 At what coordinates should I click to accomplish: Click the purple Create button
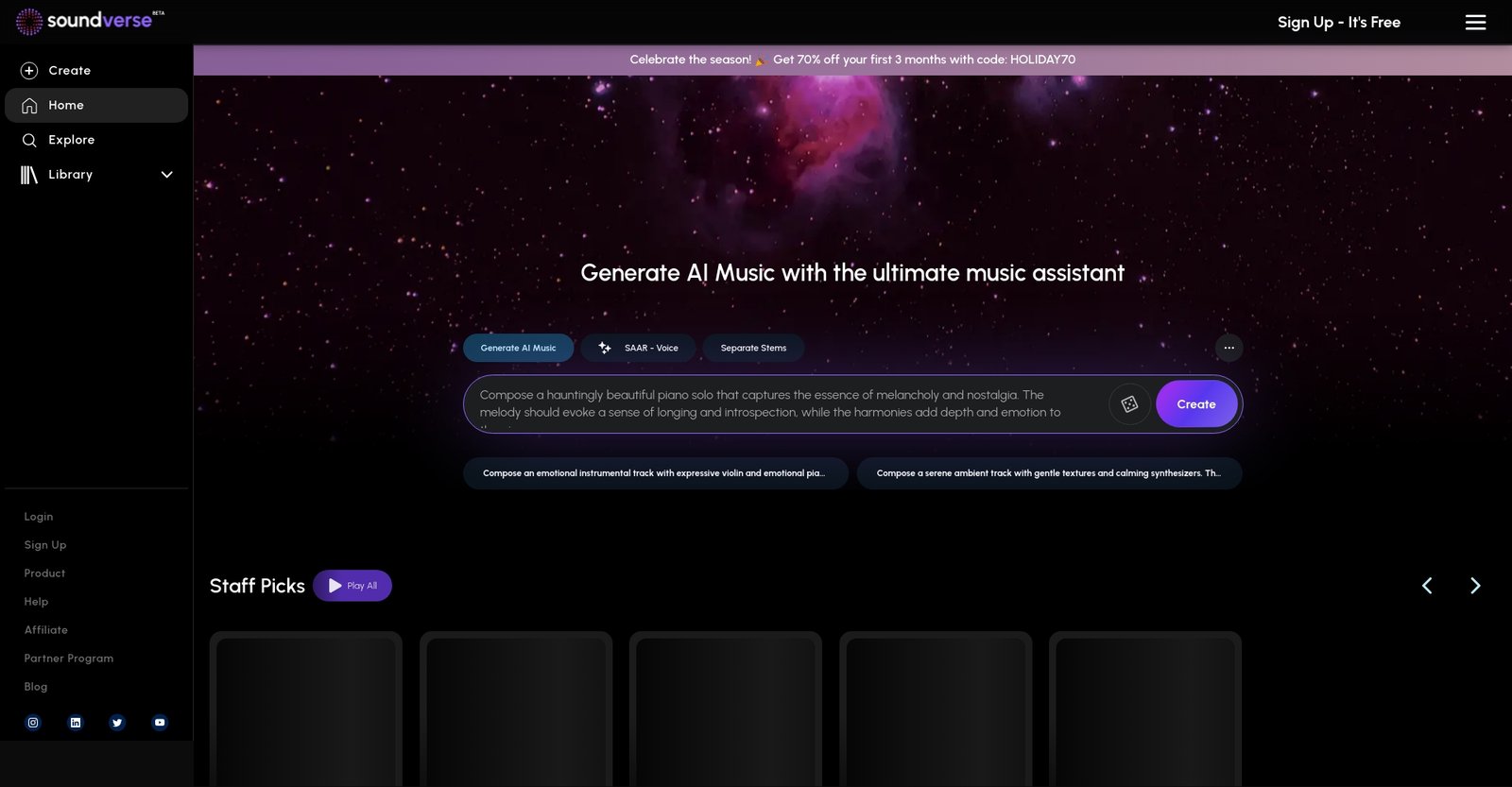point(1196,404)
